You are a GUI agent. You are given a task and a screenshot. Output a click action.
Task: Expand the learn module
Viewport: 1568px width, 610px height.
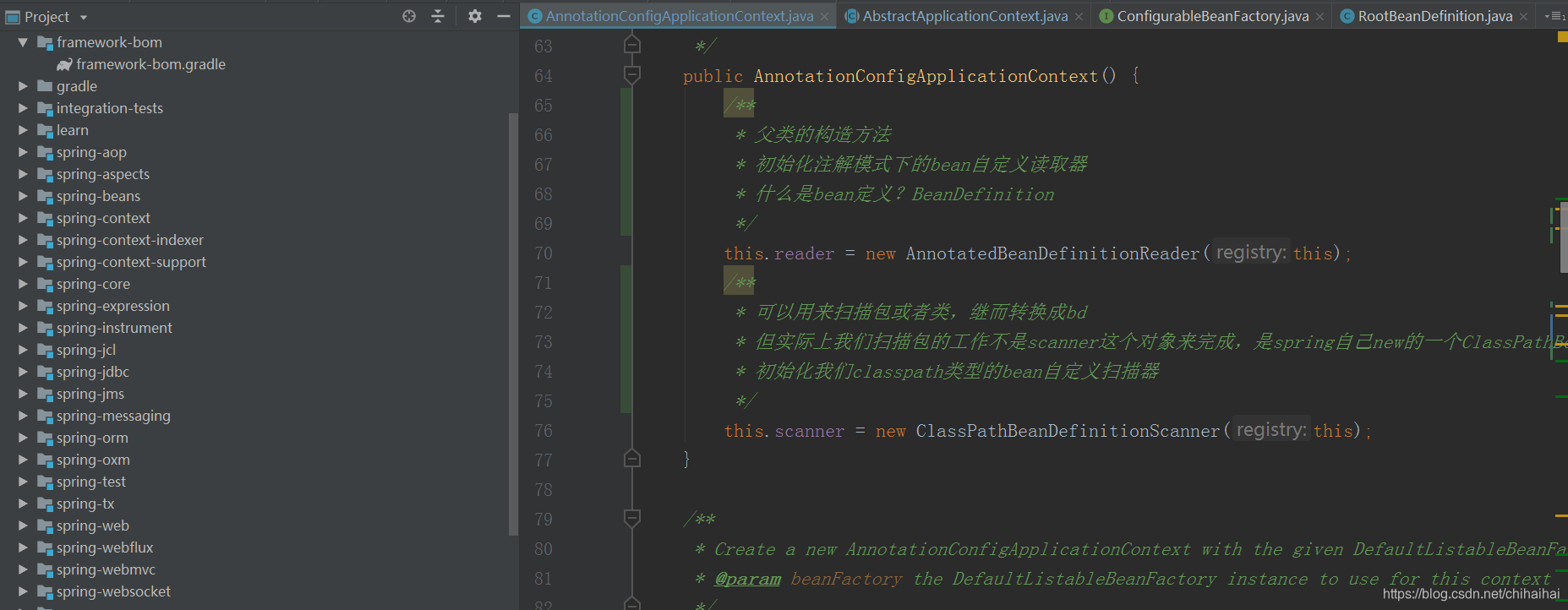[23, 130]
